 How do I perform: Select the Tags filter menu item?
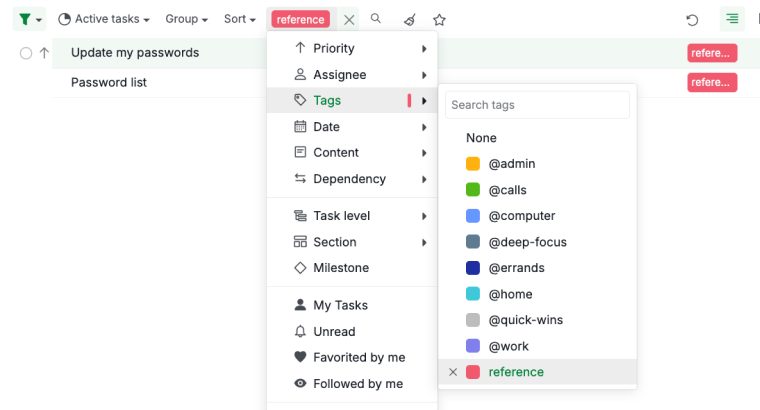click(x=352, y=100)
